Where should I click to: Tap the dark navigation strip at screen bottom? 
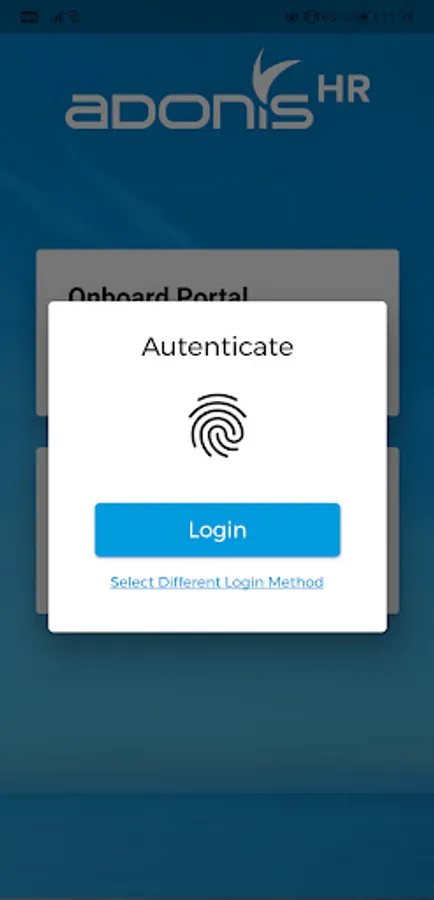coord(217,846)
